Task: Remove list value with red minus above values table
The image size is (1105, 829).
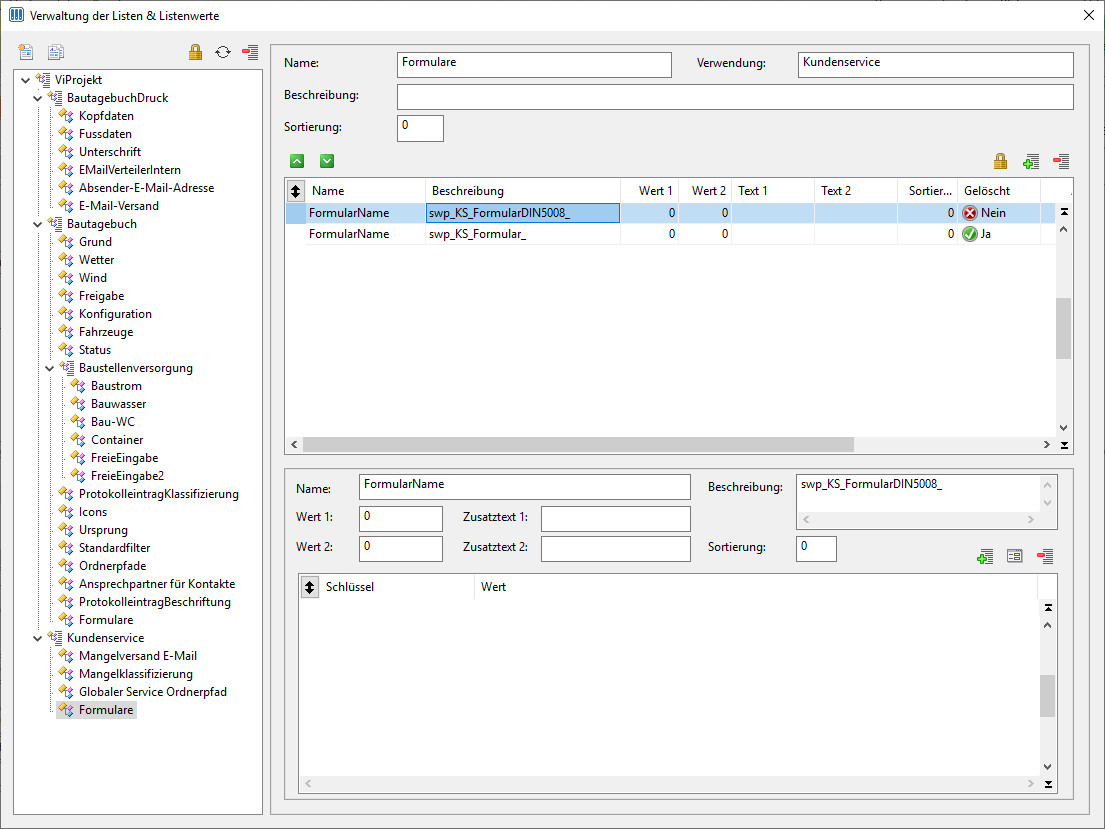Action: 1061,161
